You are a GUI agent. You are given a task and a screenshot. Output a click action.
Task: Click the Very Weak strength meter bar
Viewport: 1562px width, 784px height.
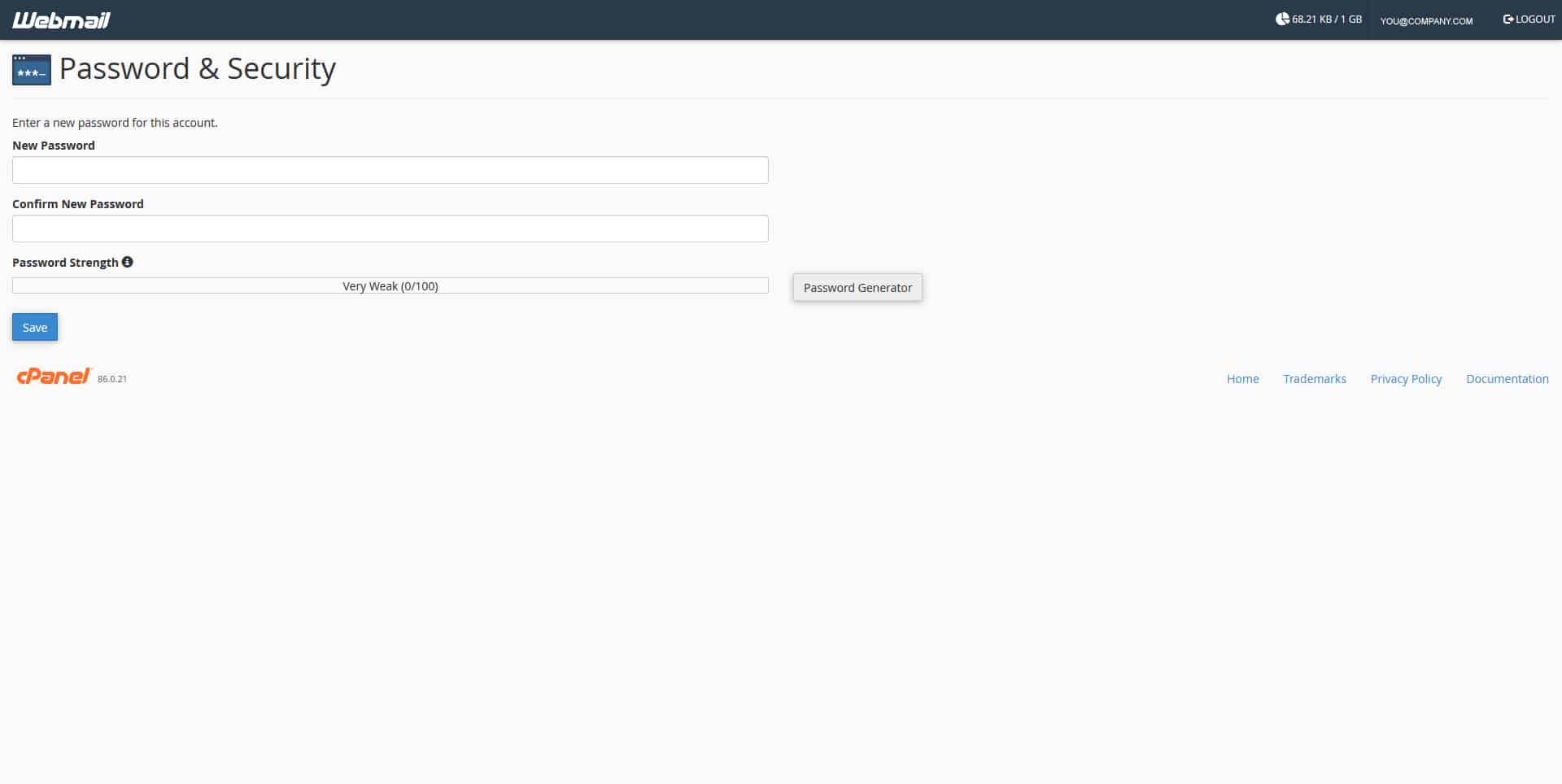tap(390, 286)
